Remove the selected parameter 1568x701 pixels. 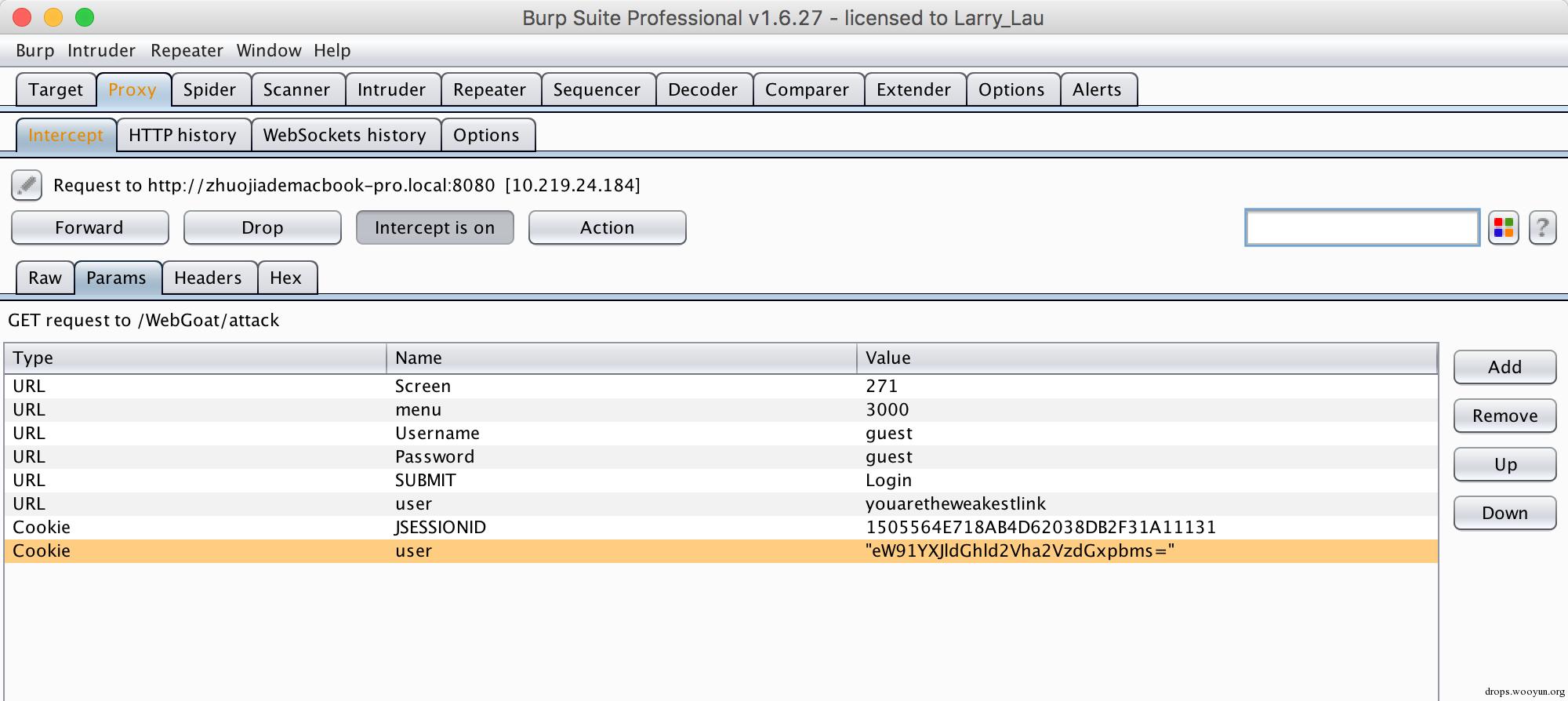click(x=1504, y=416)
